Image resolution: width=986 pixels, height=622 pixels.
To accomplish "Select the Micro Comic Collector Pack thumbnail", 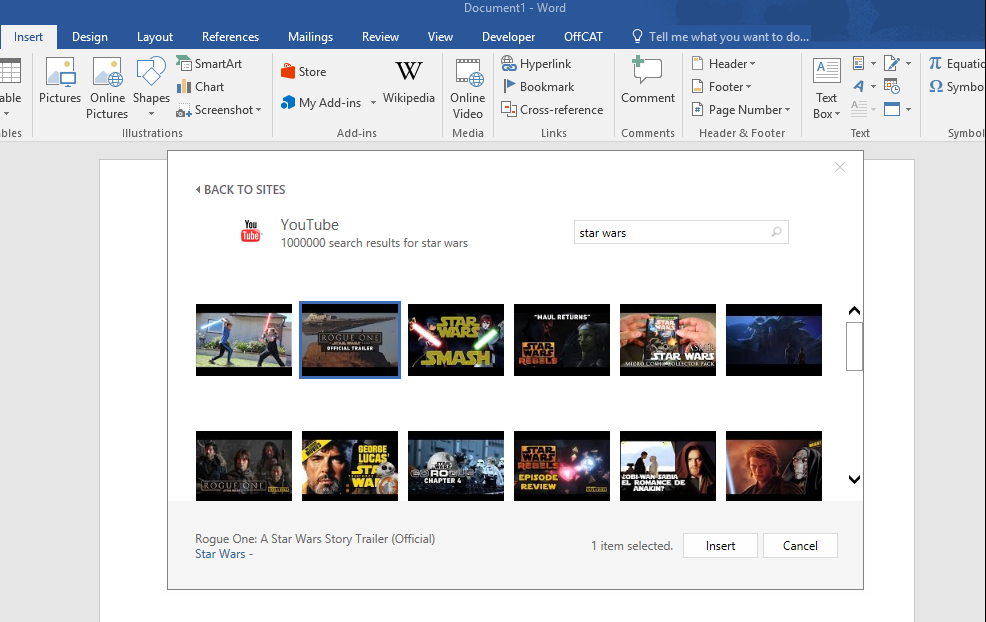I will (668, 340).
